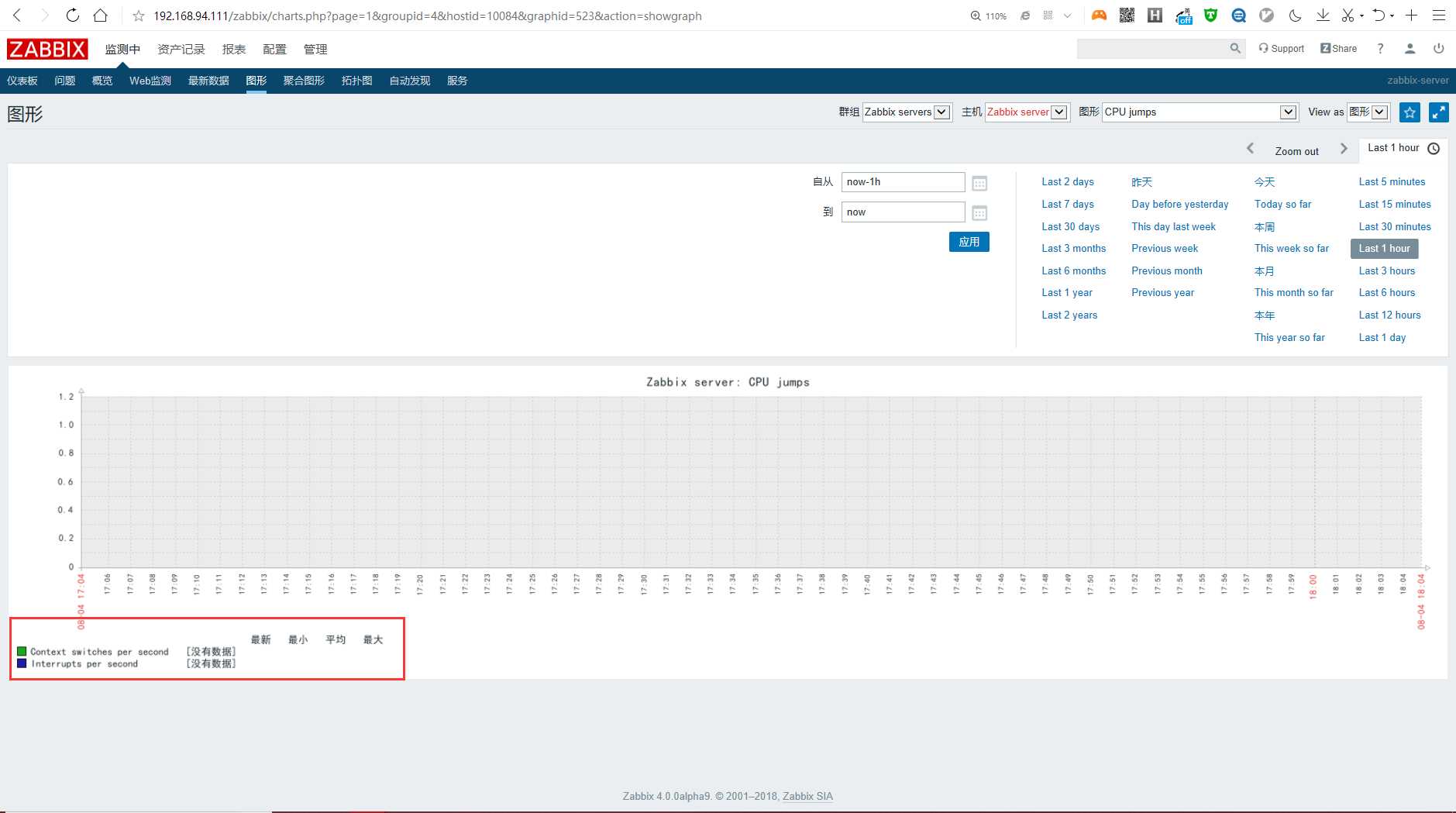The image size is (1456, 813).
Task: Click the logout power icon
Action: click(x=1438, y=49)
